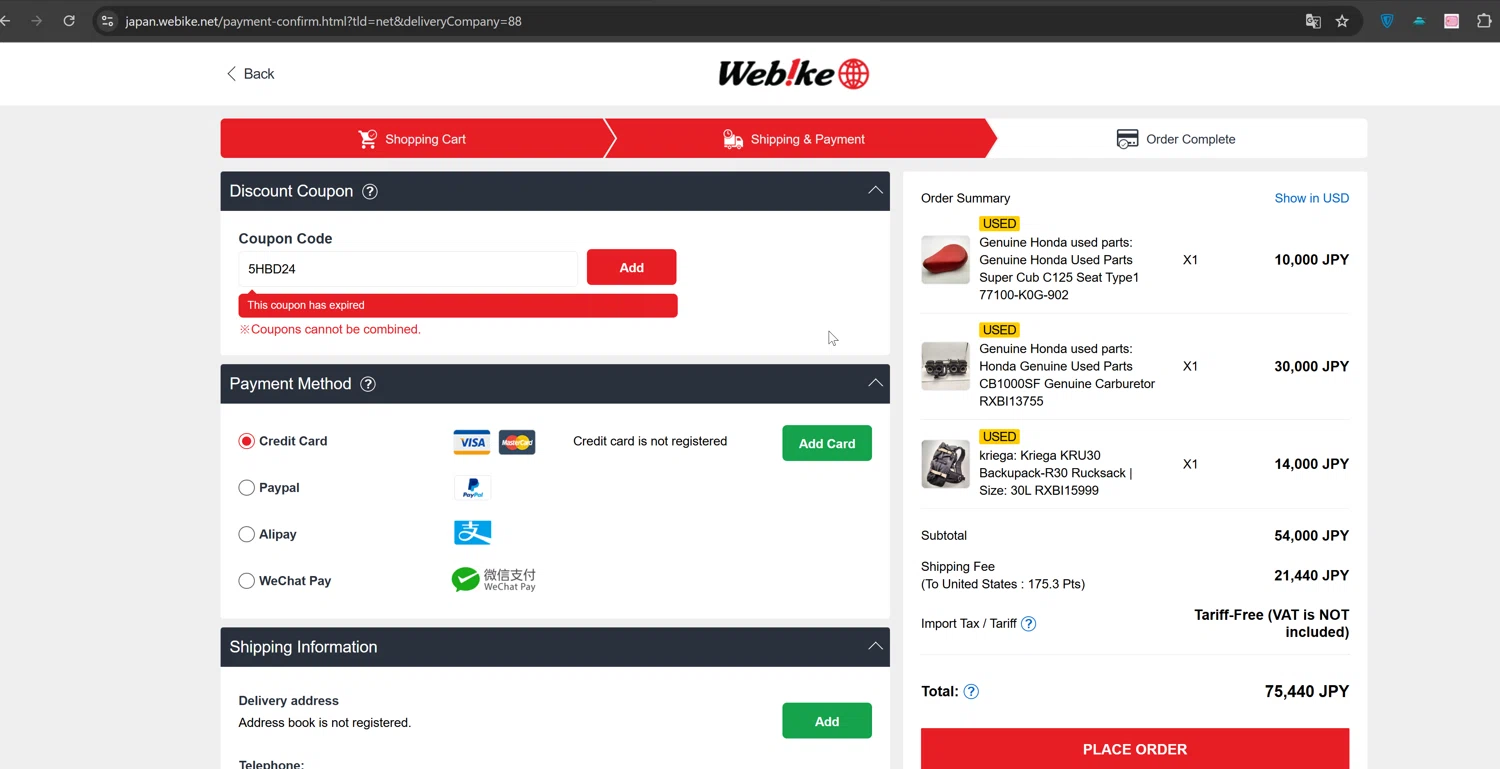Select the Paypal radio button
1500x769 pixels.
pos(246,488)
